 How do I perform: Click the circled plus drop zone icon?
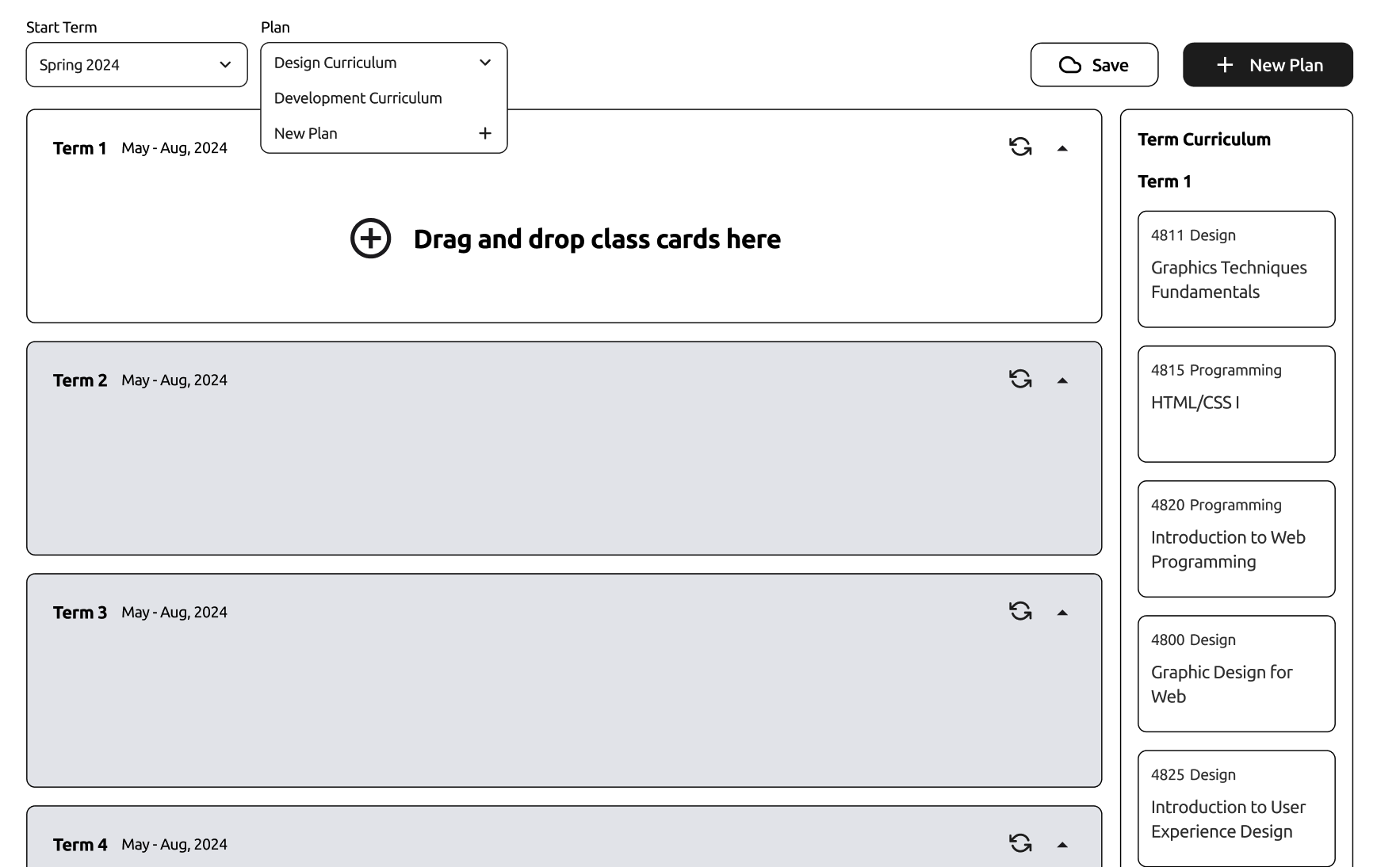[371, 239]
